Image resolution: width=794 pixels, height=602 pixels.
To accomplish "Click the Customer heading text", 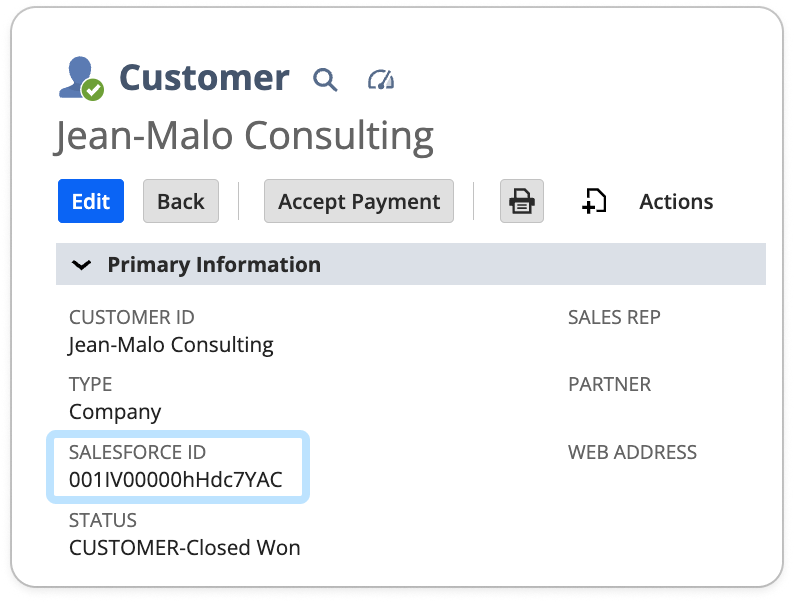I will click(204, 78).
